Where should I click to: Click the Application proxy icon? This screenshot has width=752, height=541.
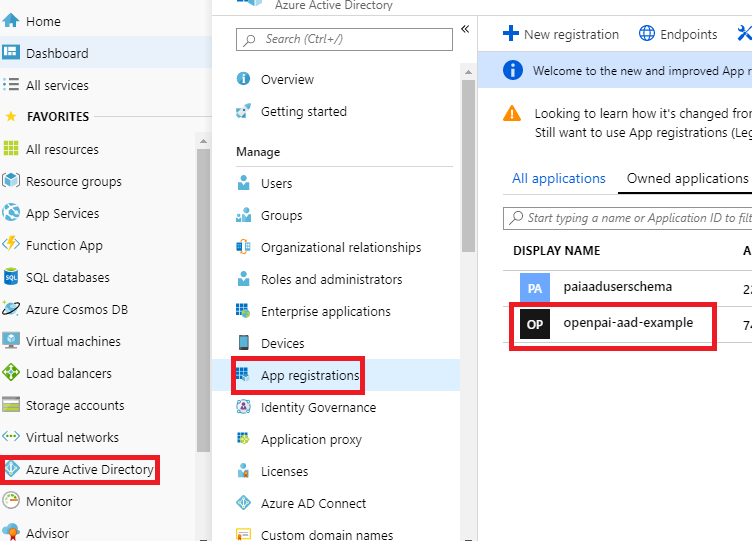[243, 438]
